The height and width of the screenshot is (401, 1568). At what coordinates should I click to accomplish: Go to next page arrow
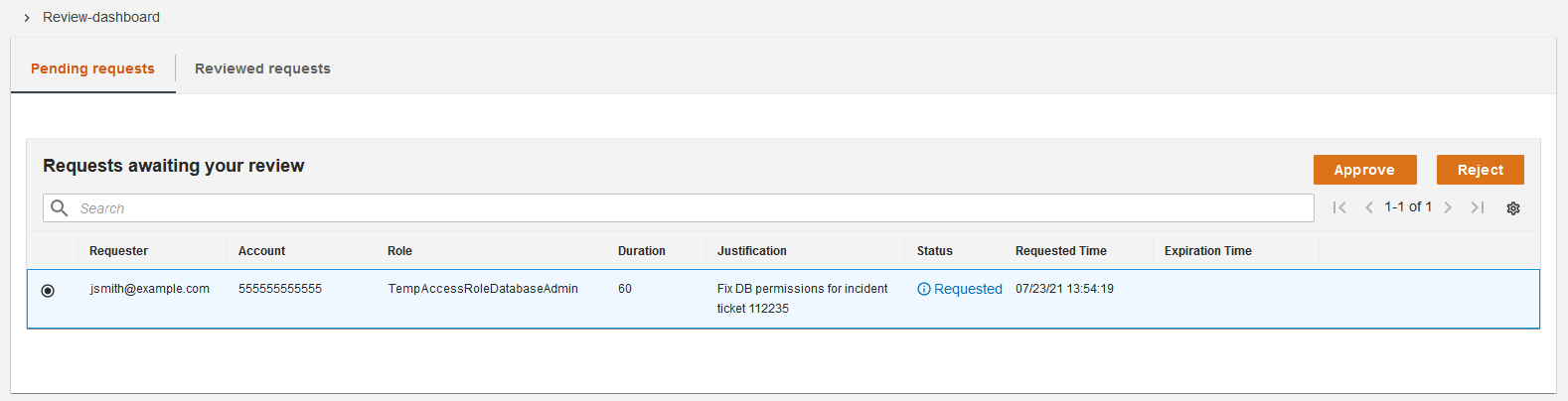tap(1448, 207)
